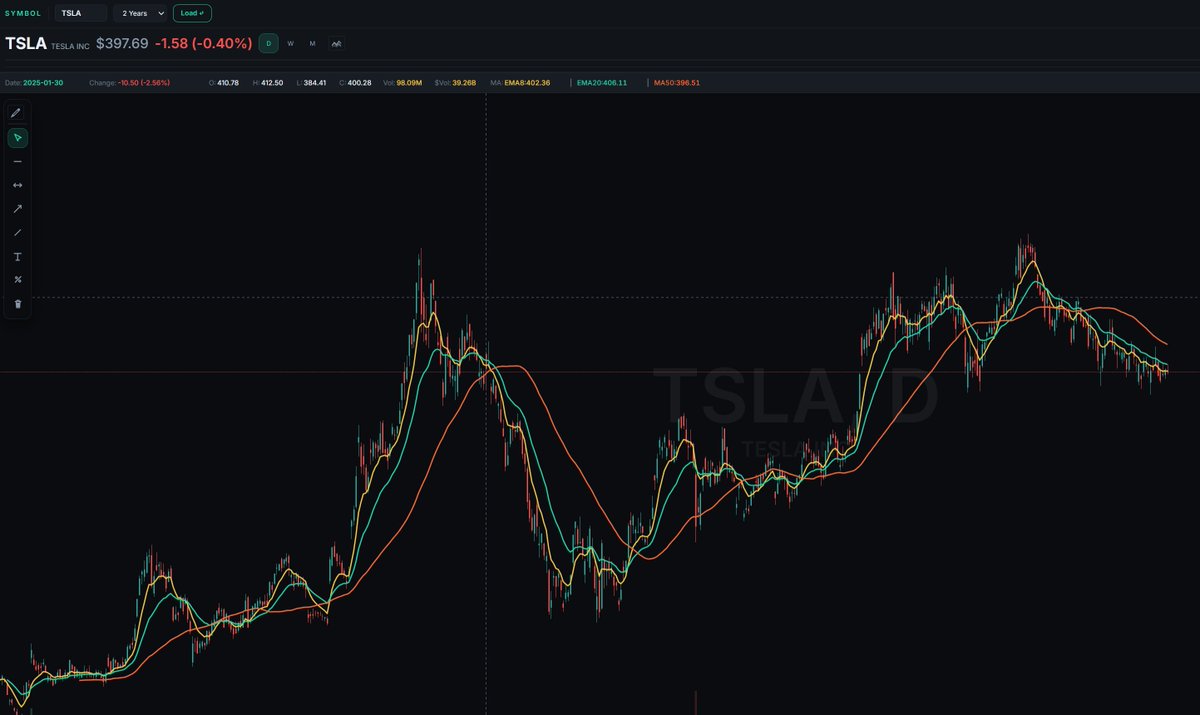
Task: Open the 2 Years range dropdown
Action: tap(140, 13)
